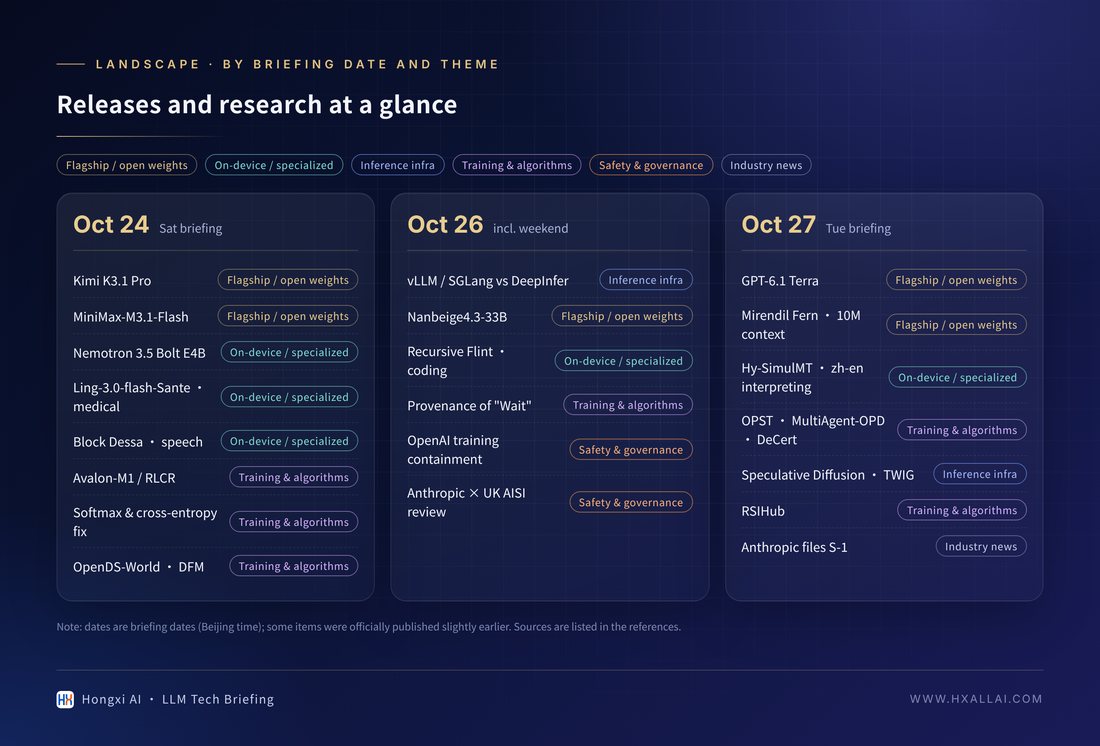The width and height of the screenshot is (1100, 746).
Task: Click the Speculative Diffusion TWIG item
Action: point(827,475)
